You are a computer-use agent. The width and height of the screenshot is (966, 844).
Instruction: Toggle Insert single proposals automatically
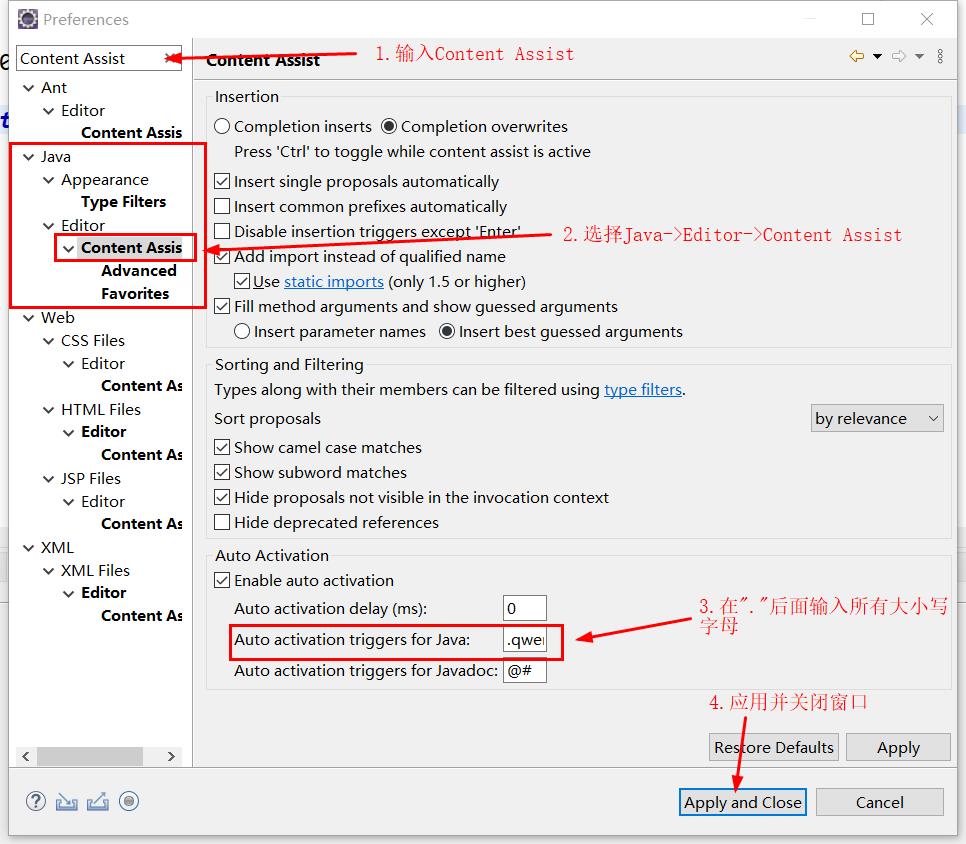tap(222, 181)
